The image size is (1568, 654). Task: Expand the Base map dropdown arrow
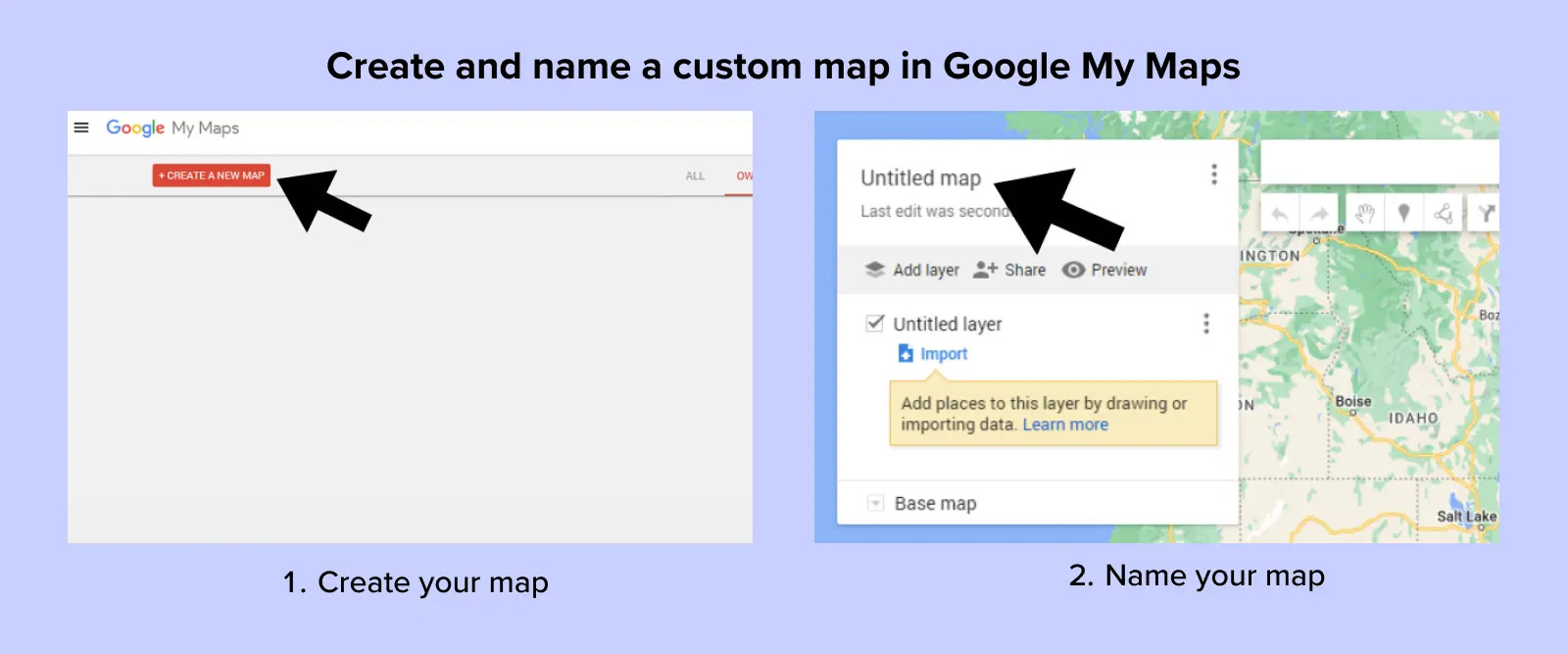pyautogui.click(x=875, y=504)
